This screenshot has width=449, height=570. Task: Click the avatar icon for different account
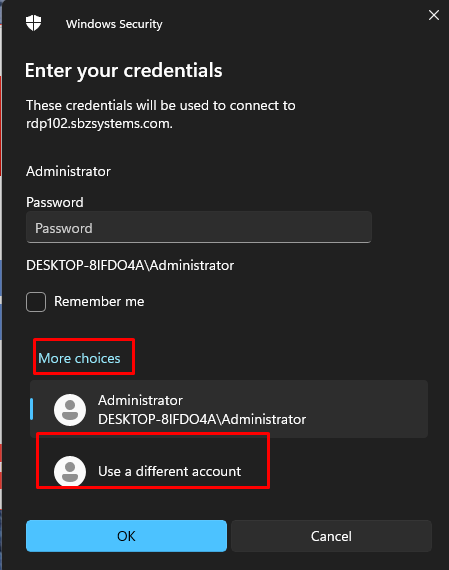tap(70, 471)
